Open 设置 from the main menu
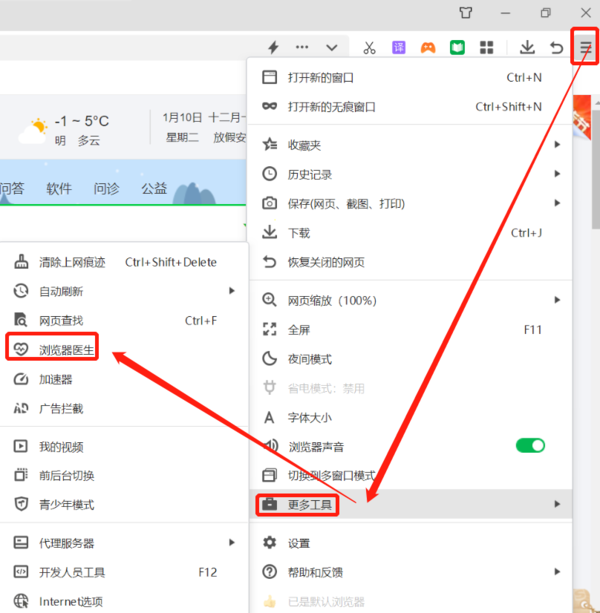This screenshot has width=600, height=613. [x=299, y=543]
